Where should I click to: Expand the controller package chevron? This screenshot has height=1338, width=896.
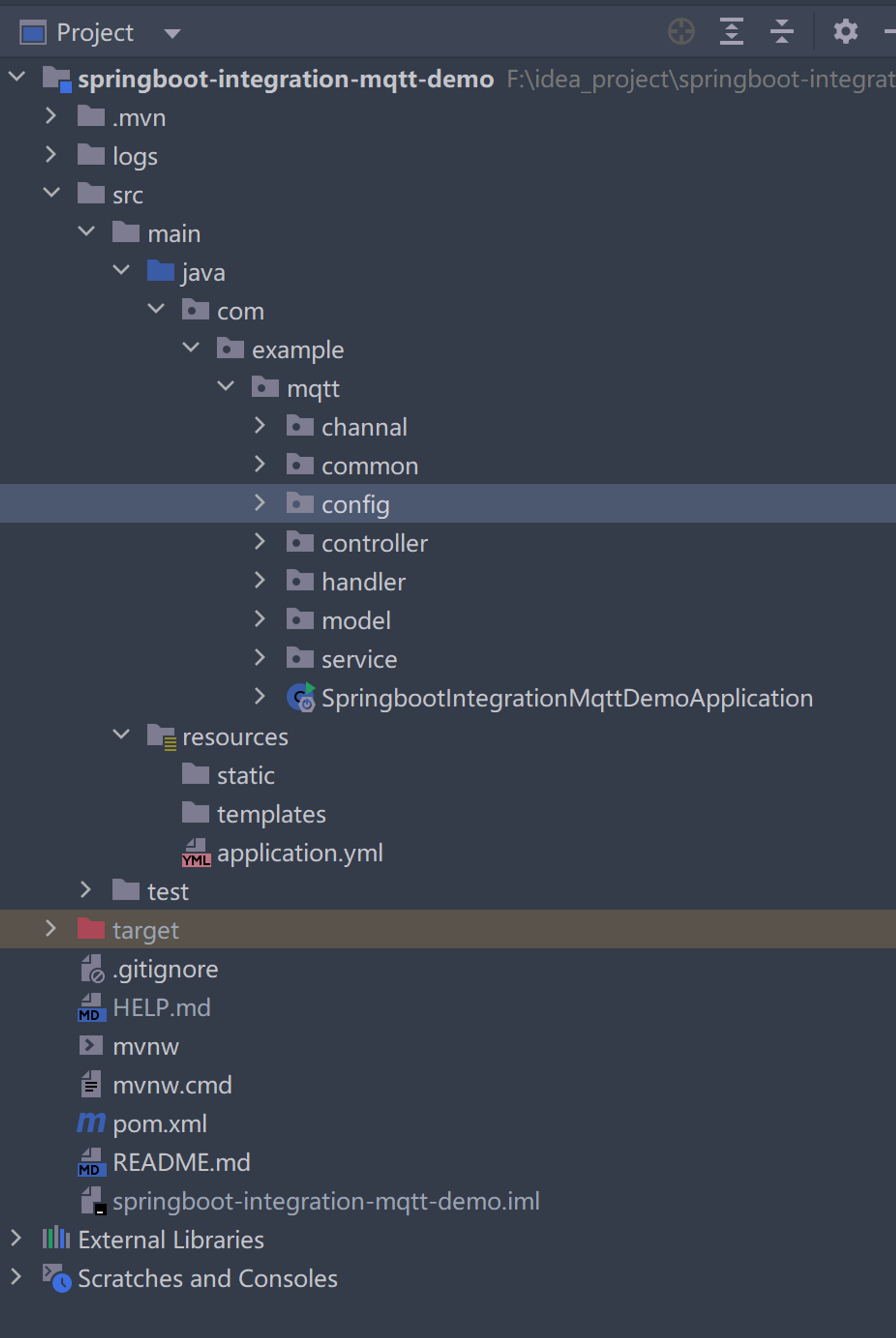click(259, 542)
